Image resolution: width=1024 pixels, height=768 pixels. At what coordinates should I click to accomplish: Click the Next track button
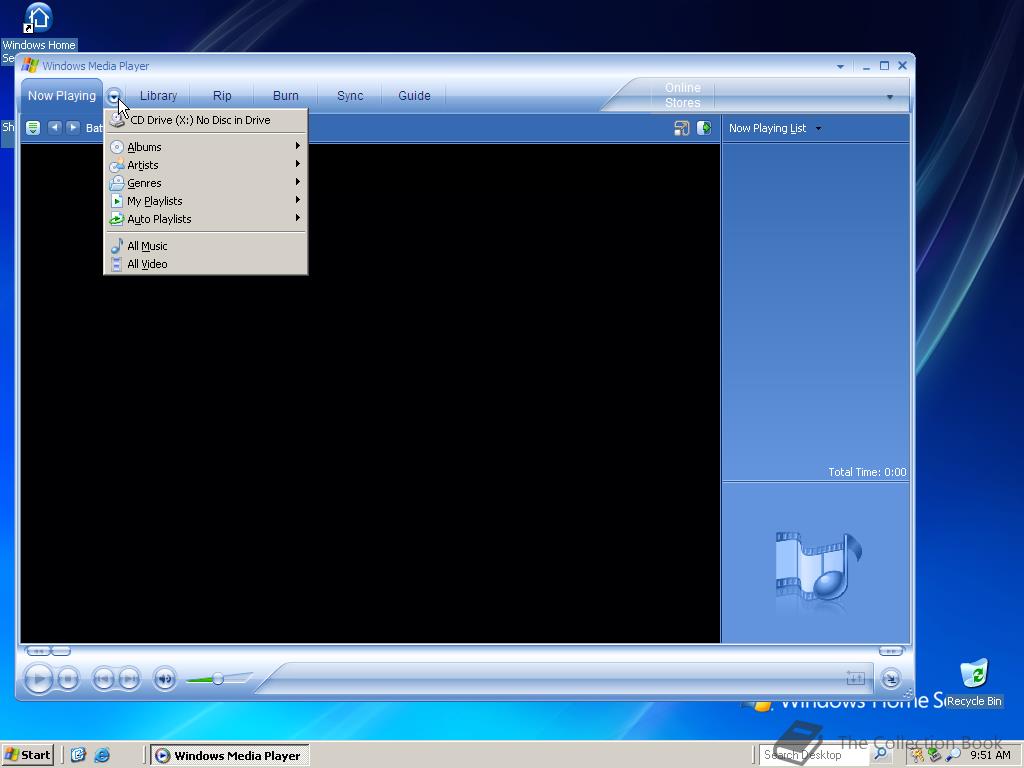coord(129,679)
